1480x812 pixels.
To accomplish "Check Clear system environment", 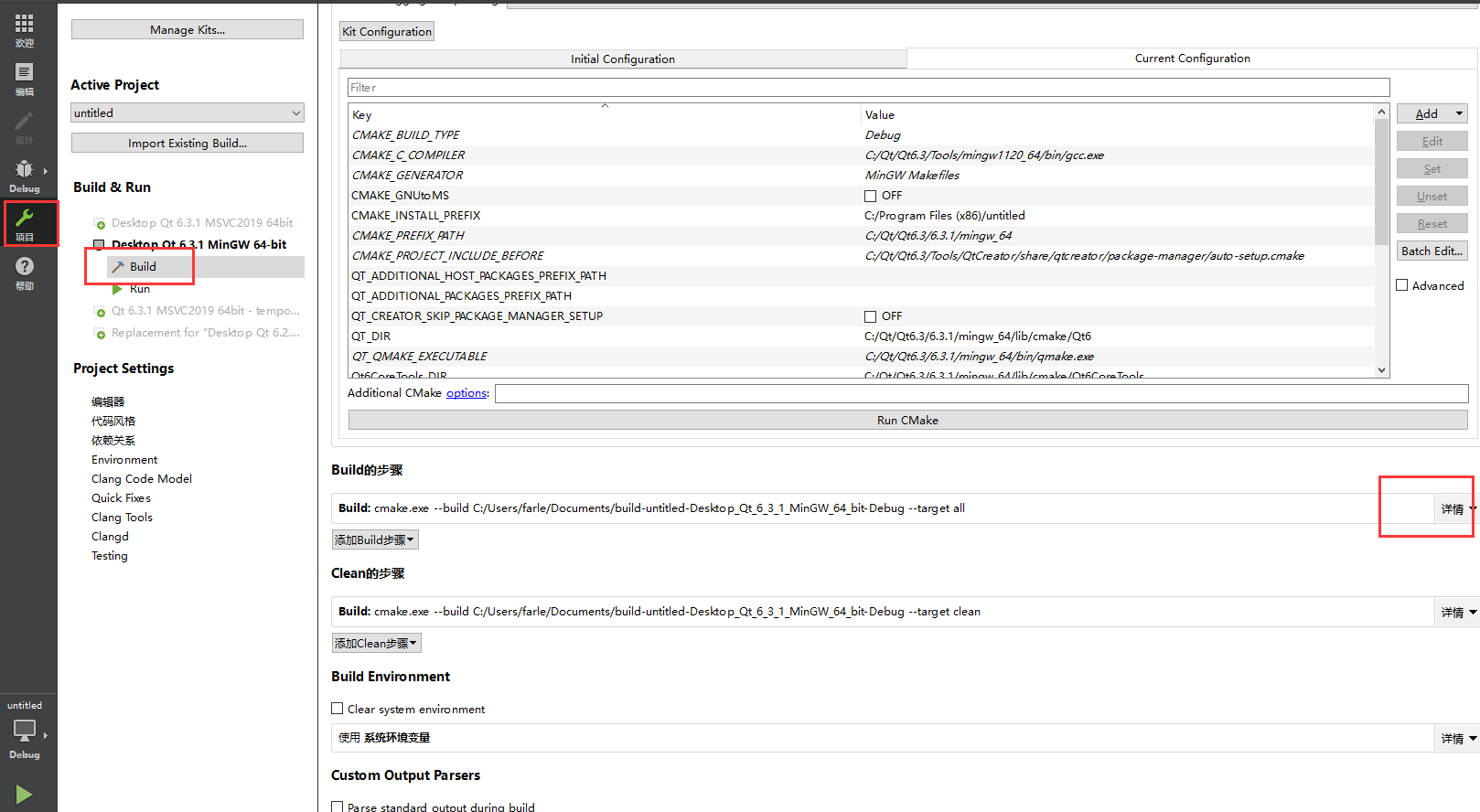I will [x=338, y=709].
